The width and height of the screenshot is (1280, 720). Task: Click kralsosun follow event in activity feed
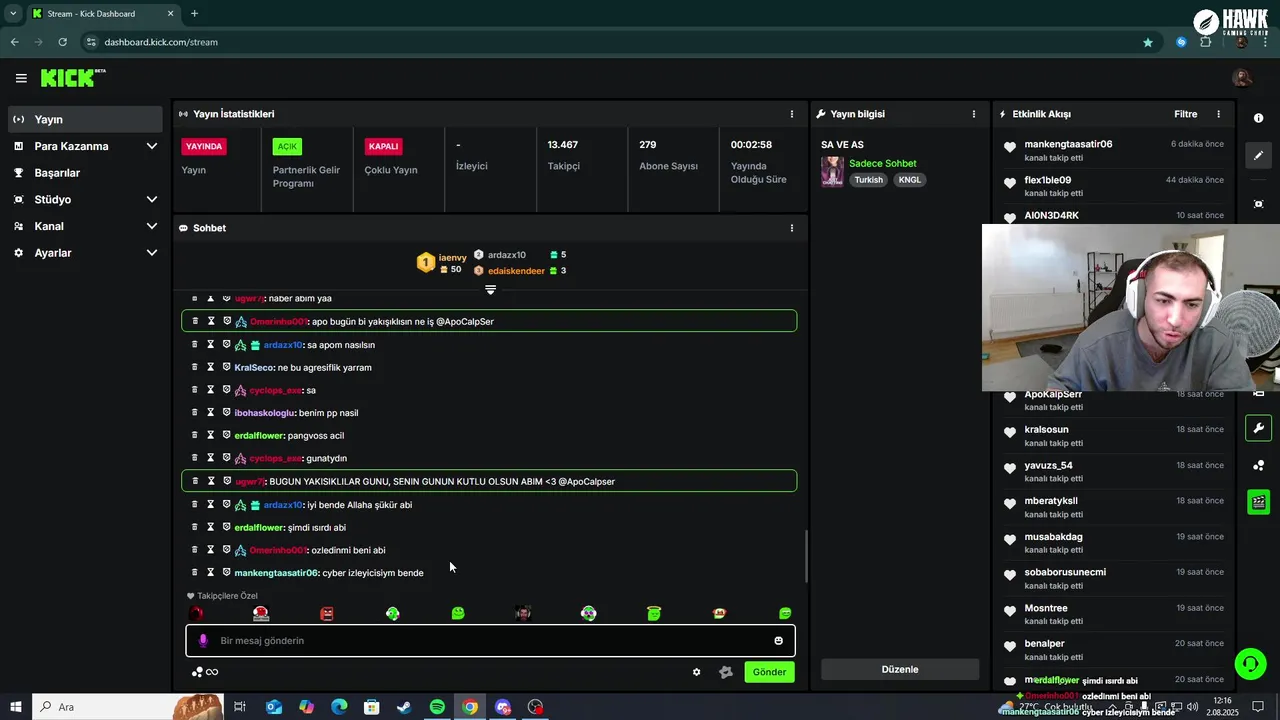click(x=1113, y=435)
